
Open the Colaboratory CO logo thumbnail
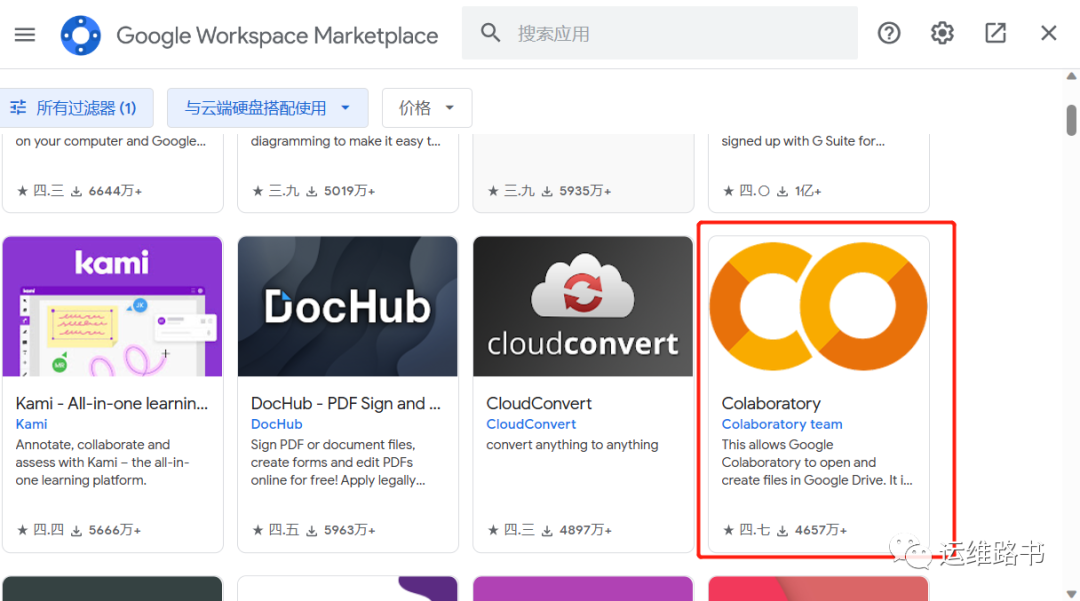pyautogui.click(x=818, y=306)
